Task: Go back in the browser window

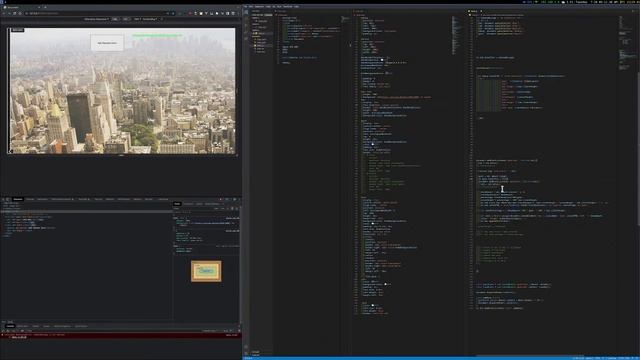Action: point(4,13)
